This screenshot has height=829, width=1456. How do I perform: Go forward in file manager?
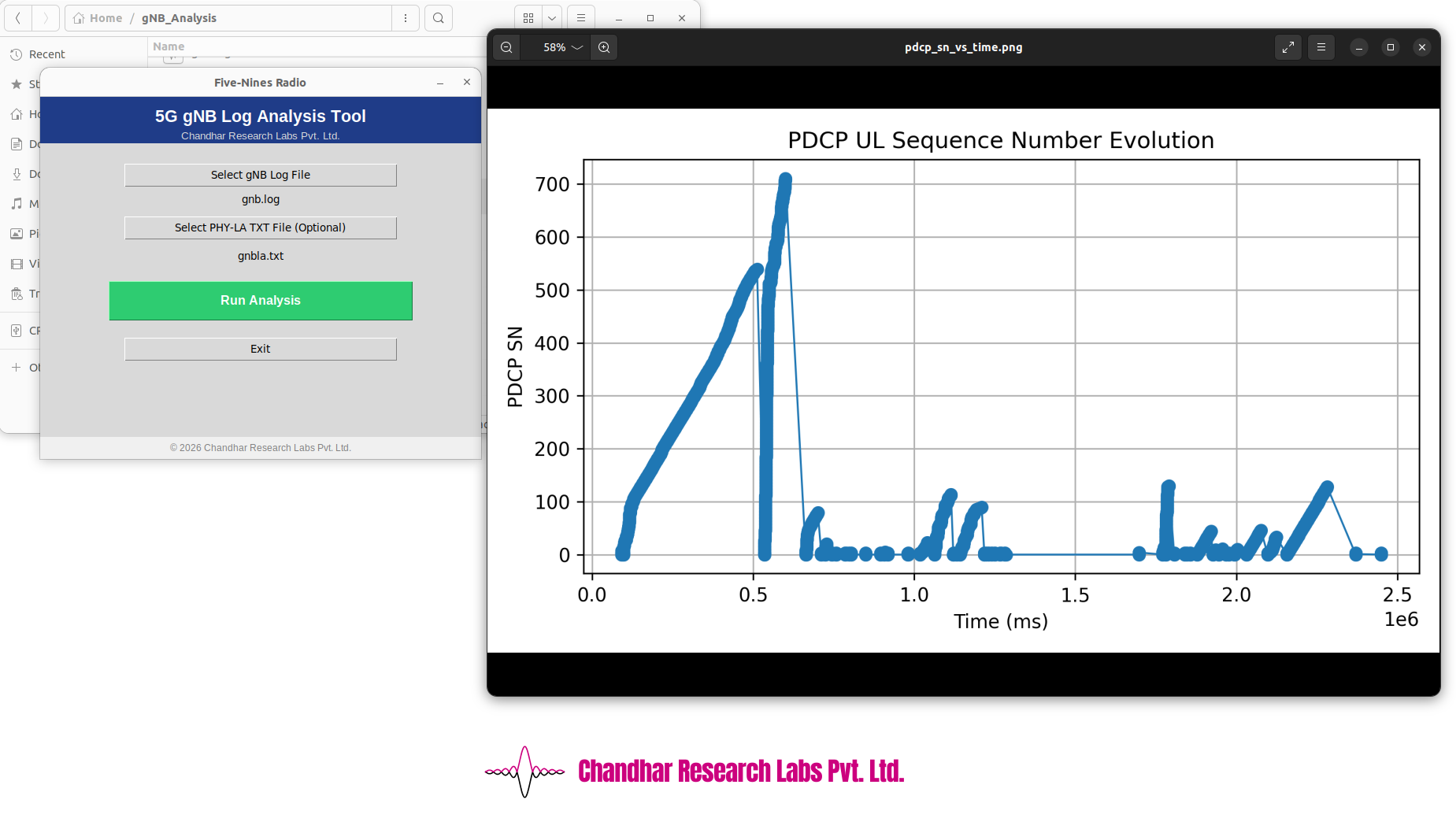[46, 18]
